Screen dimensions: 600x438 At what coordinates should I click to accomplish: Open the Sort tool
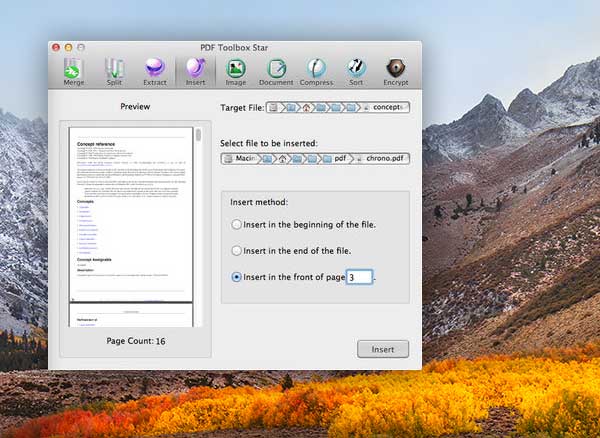coord(356,72)
